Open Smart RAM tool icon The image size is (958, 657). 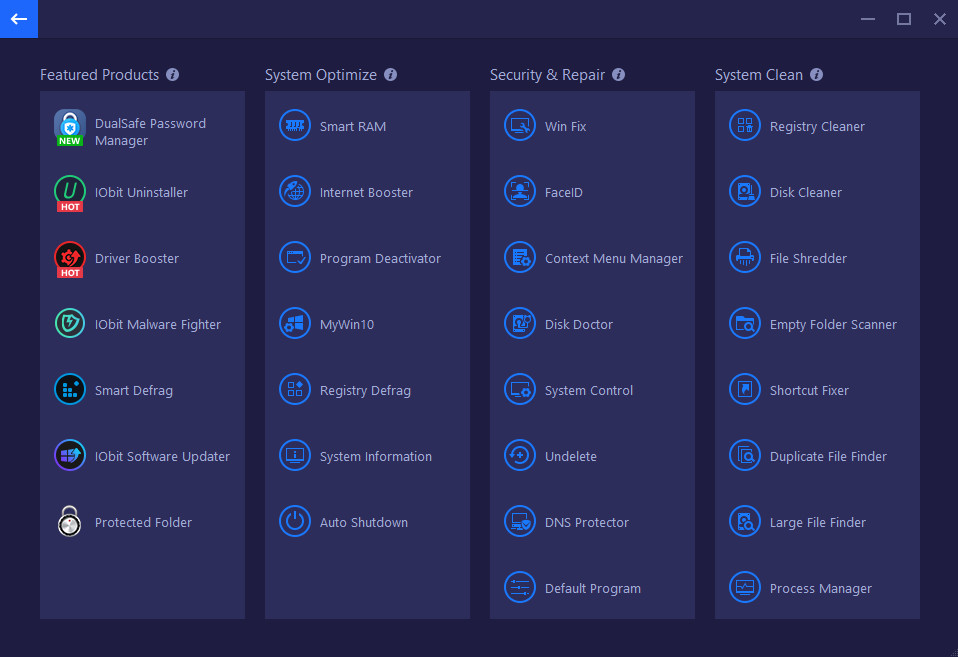pos(294,125)
